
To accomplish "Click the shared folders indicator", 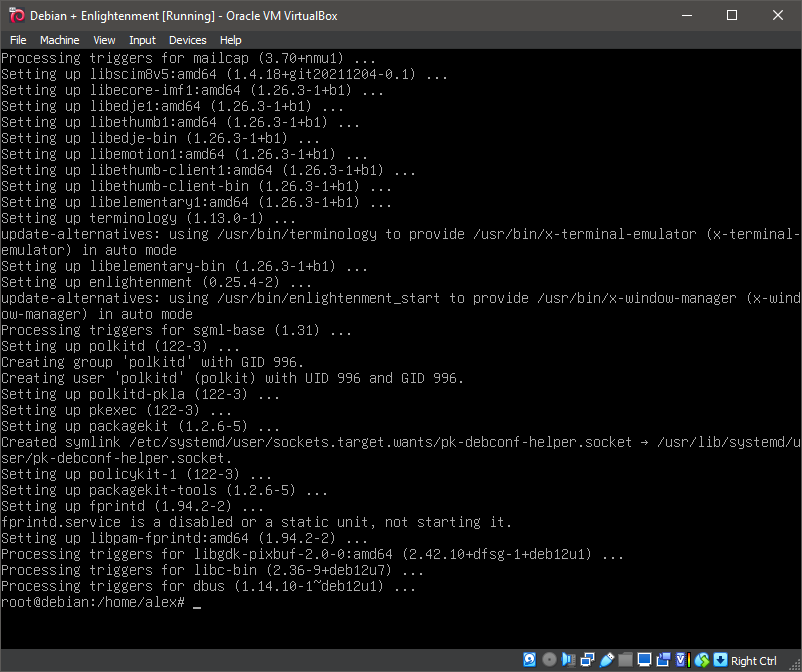I will [x=626, y=660].
